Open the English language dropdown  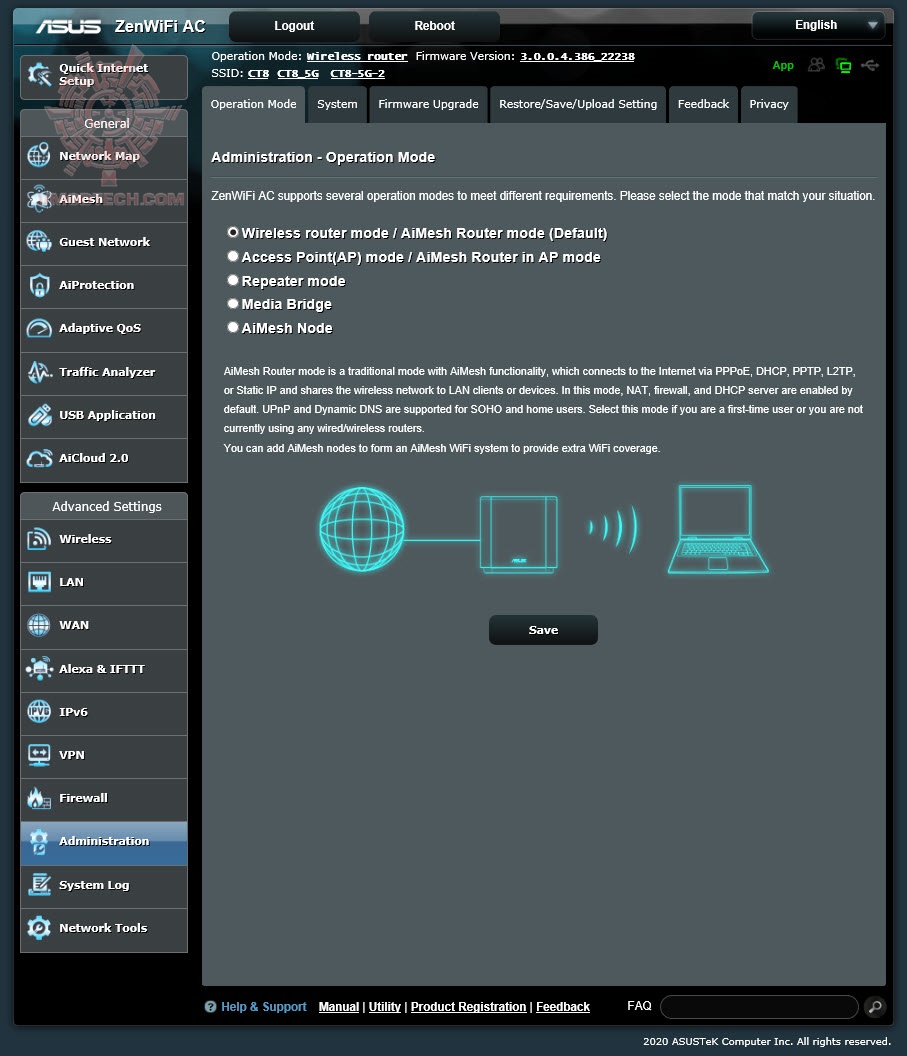point(818,26)
